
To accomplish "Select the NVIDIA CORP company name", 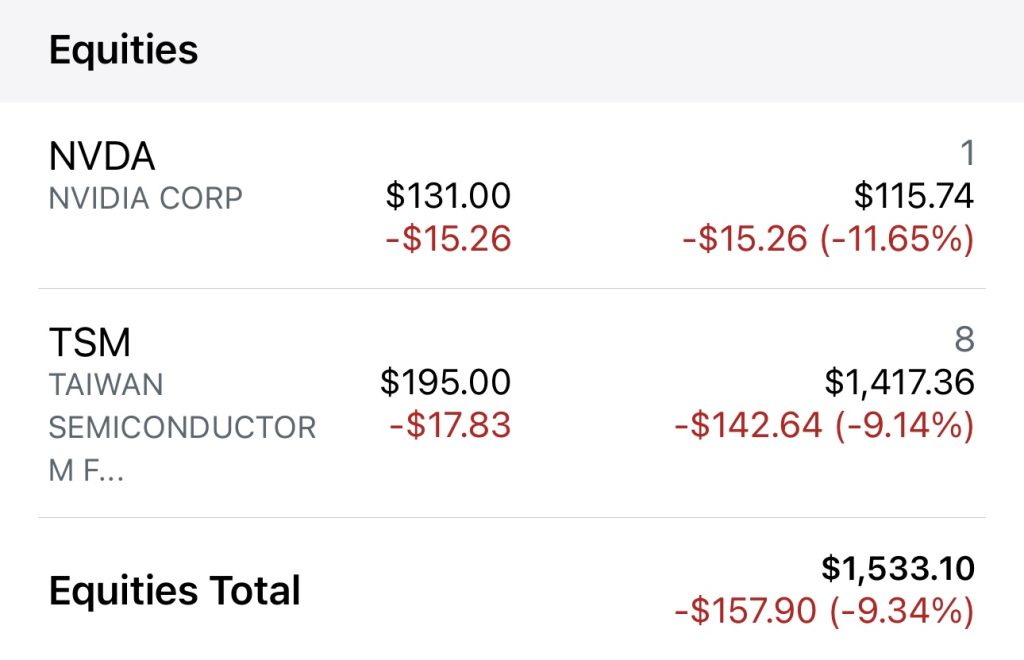I will click(x=146, y=198).
